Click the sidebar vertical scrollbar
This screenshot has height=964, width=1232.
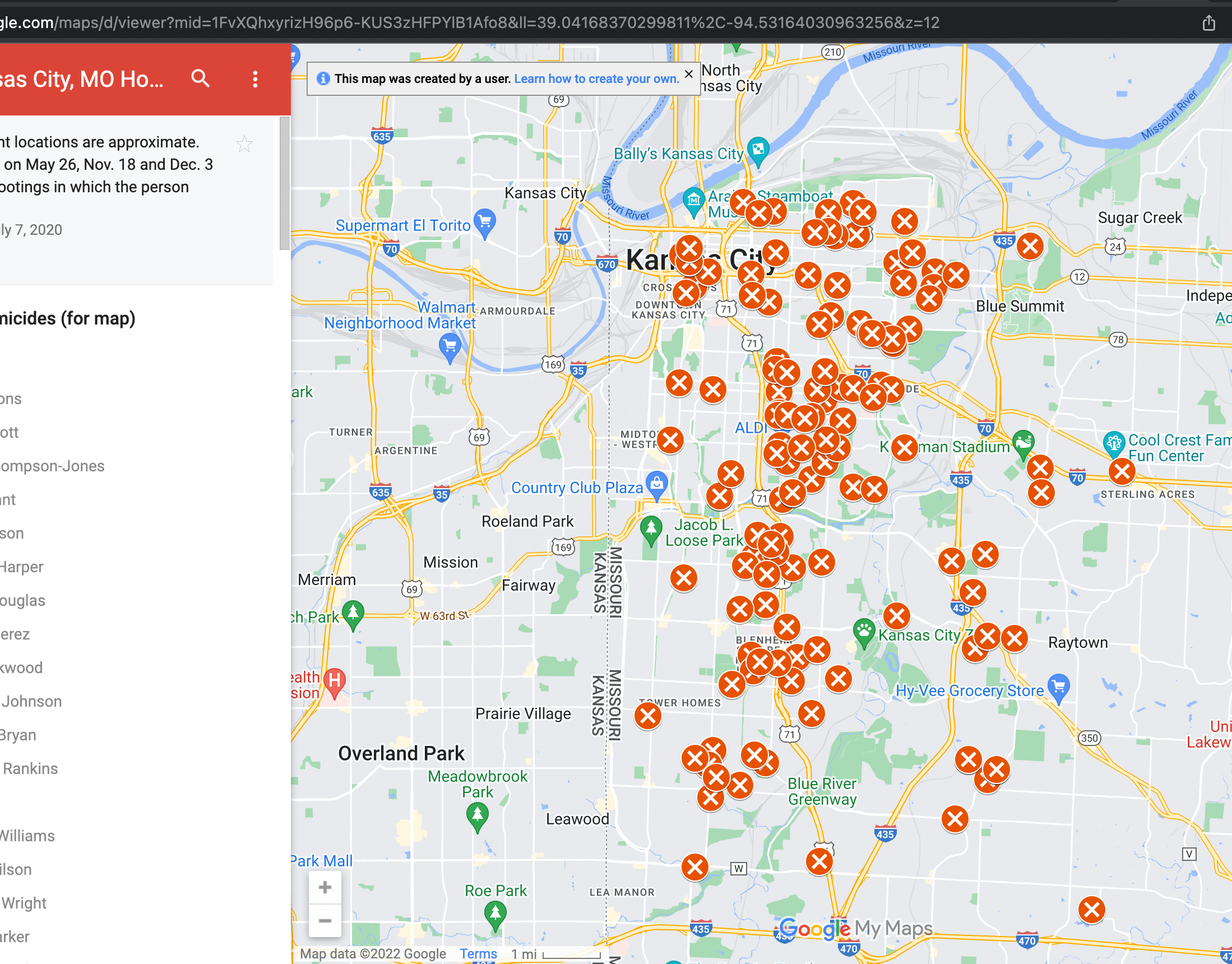(284, 183)
